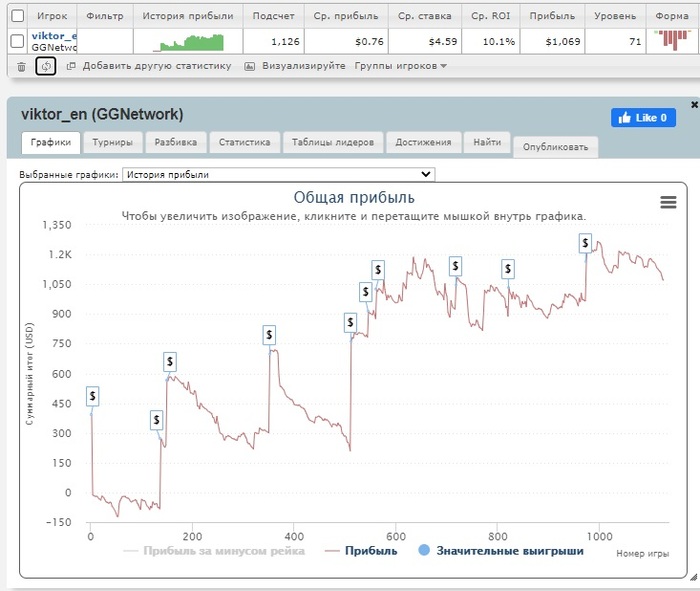
Task: Open the Статистика tab
Action: [245, 142]
